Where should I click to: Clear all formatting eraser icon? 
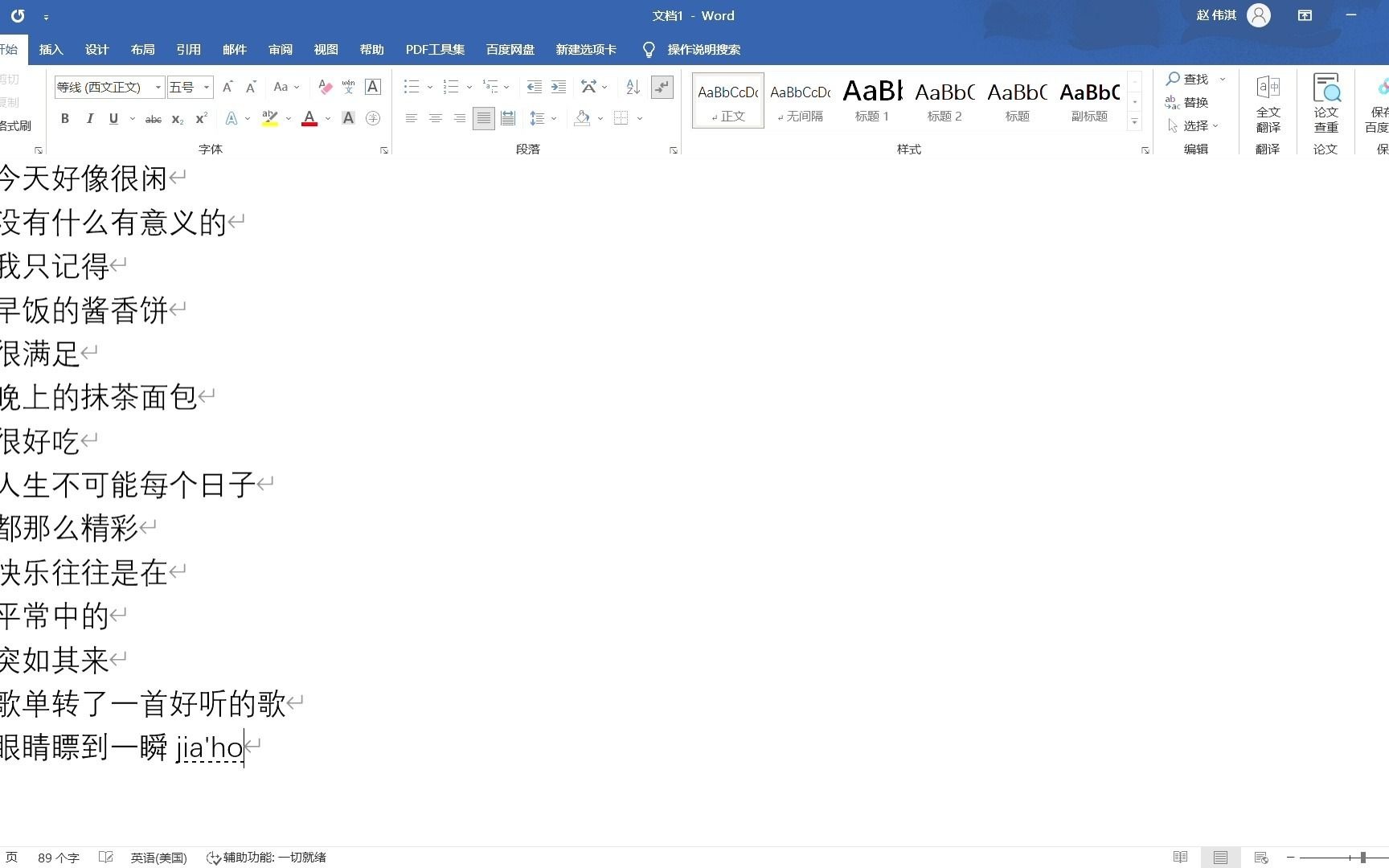point(325,87)
